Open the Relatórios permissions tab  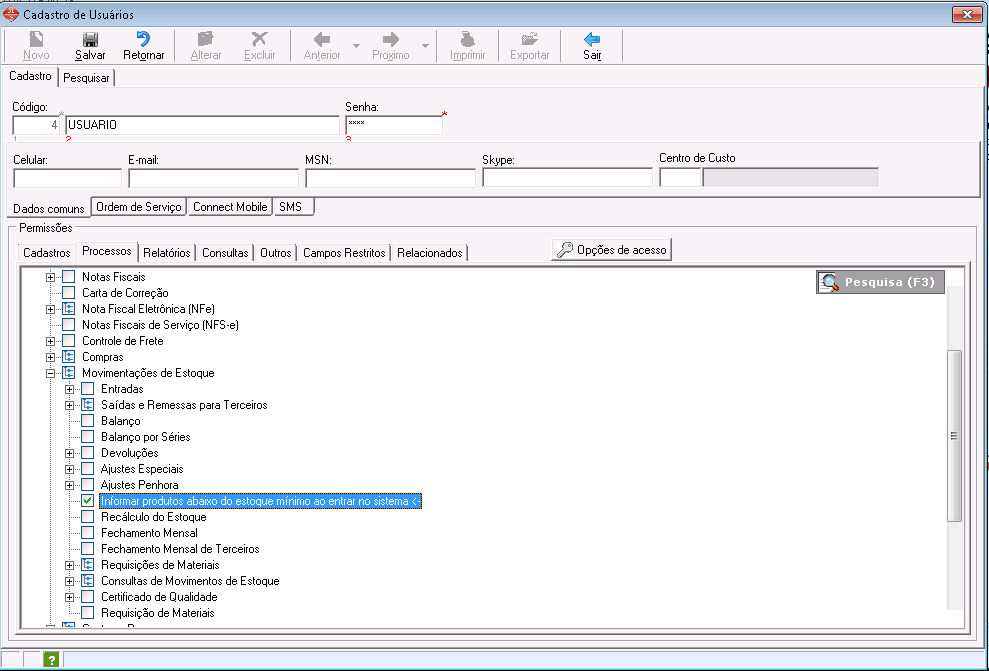pyautogui.click(x=167, y=253)
